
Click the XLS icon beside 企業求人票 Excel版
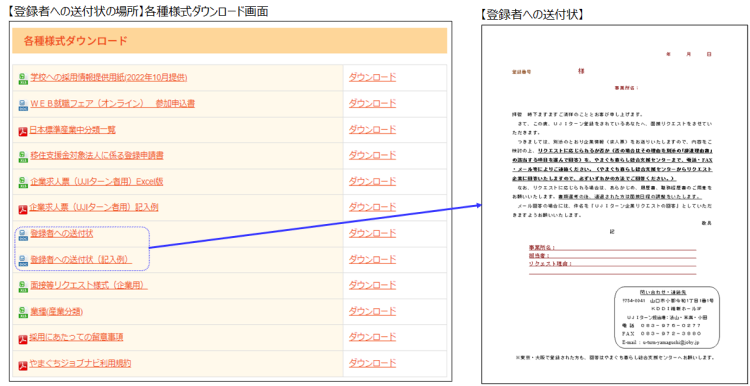[23, 182]
